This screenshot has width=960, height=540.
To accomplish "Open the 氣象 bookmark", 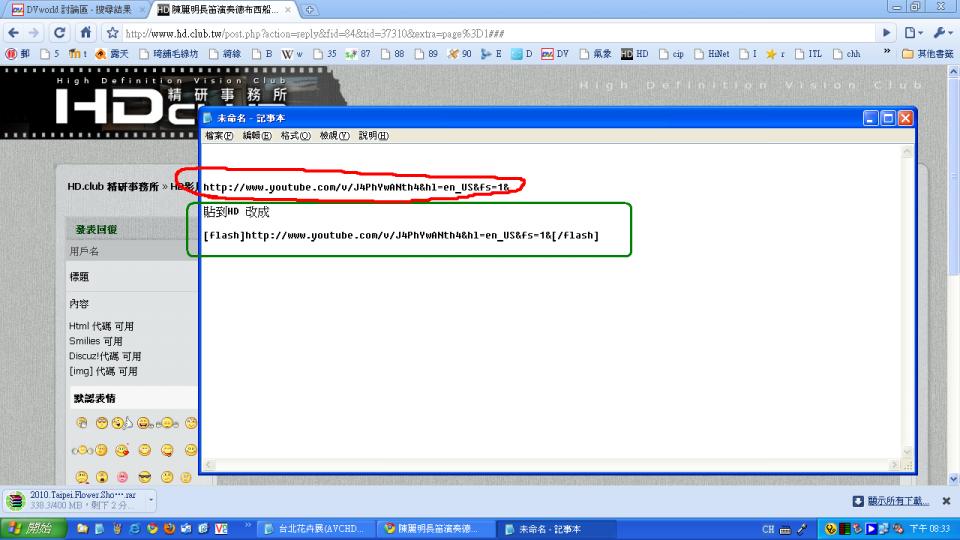I will click(x=595, y=54).
